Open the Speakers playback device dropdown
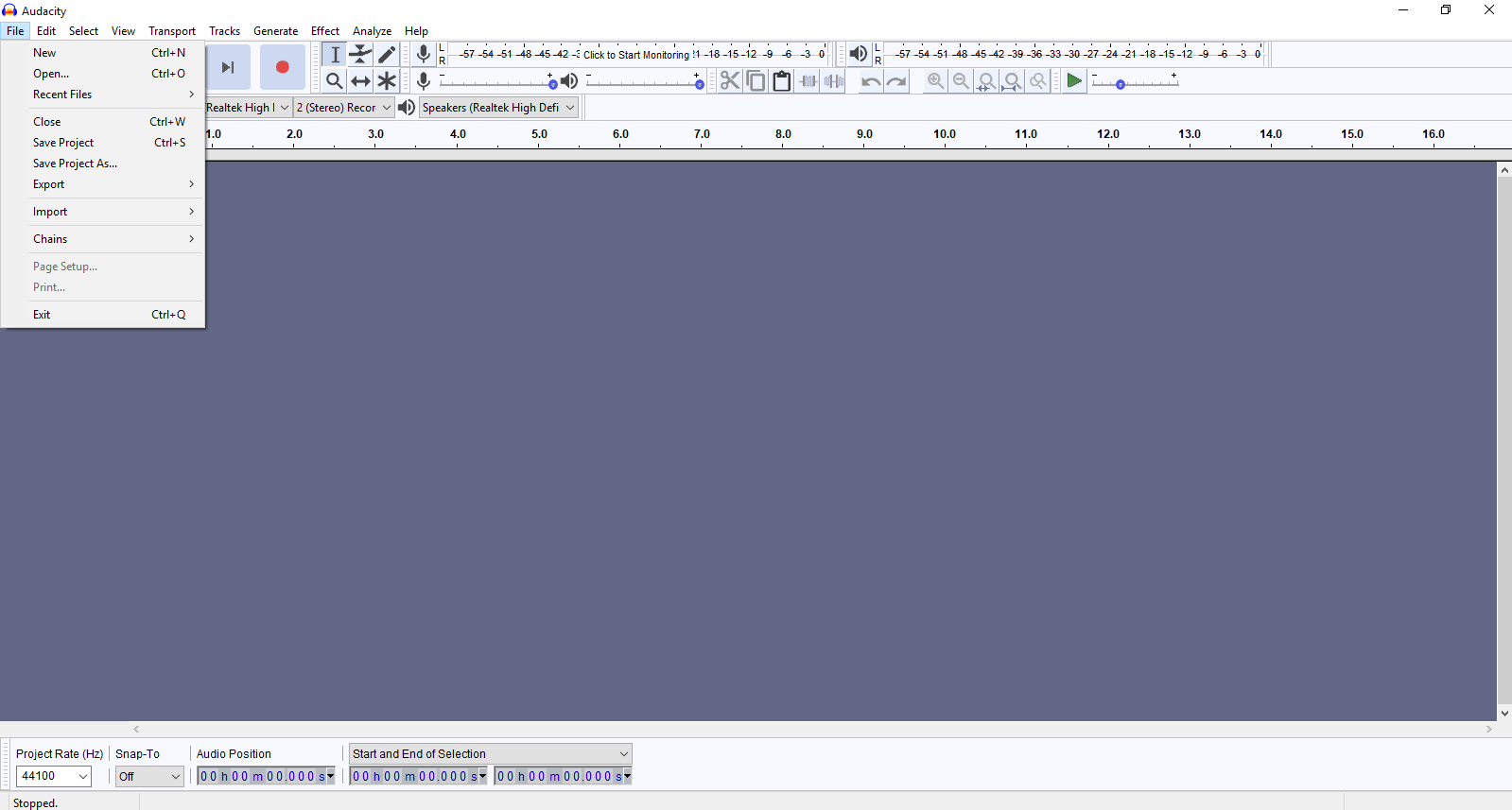1512x810 pixels. (498, 108)
